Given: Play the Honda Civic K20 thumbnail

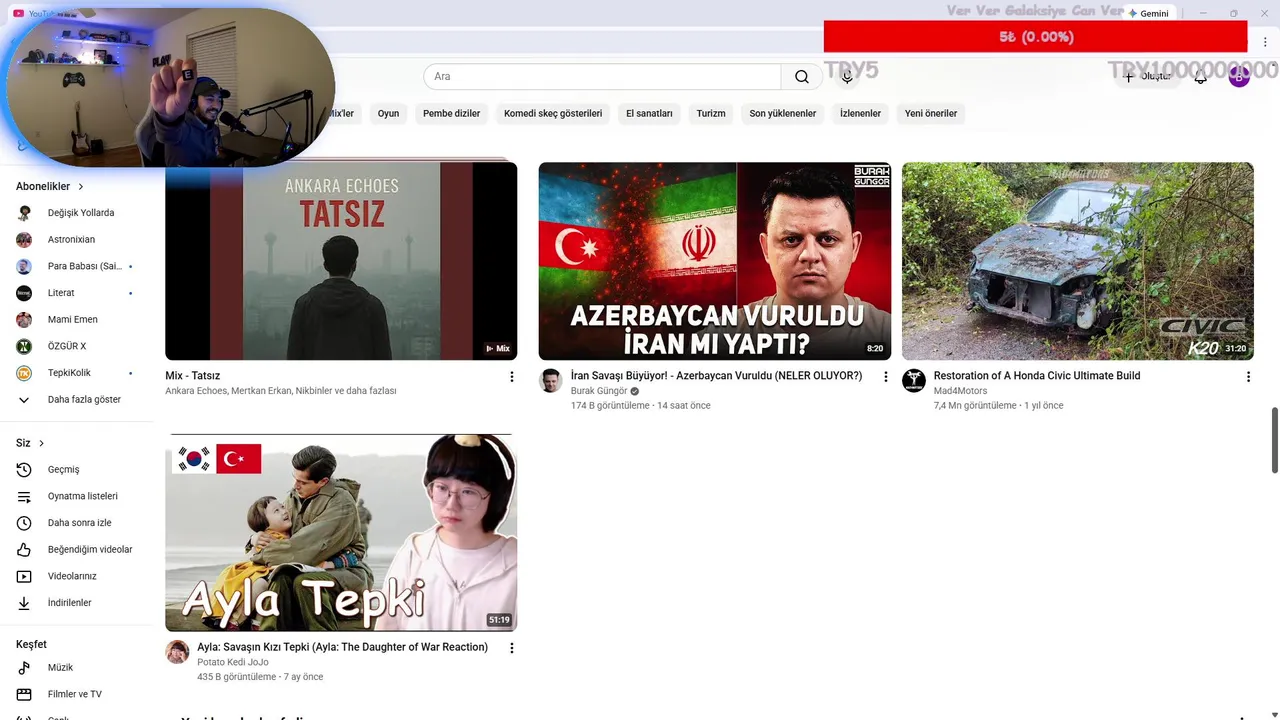Looking at the screenshot, I should pyautogui.click(x=1078, y=261).
